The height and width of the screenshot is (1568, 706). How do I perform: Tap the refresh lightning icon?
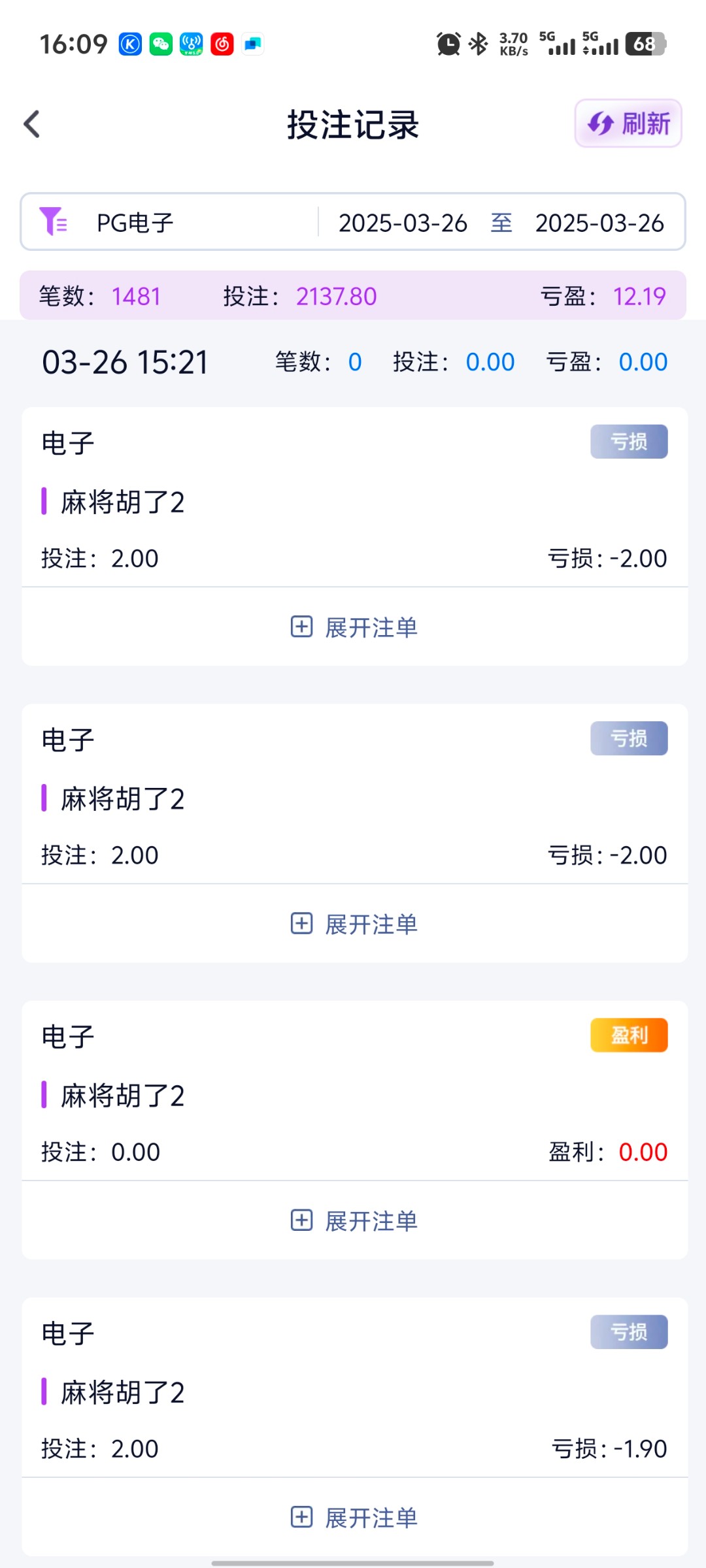pos(600,123)
